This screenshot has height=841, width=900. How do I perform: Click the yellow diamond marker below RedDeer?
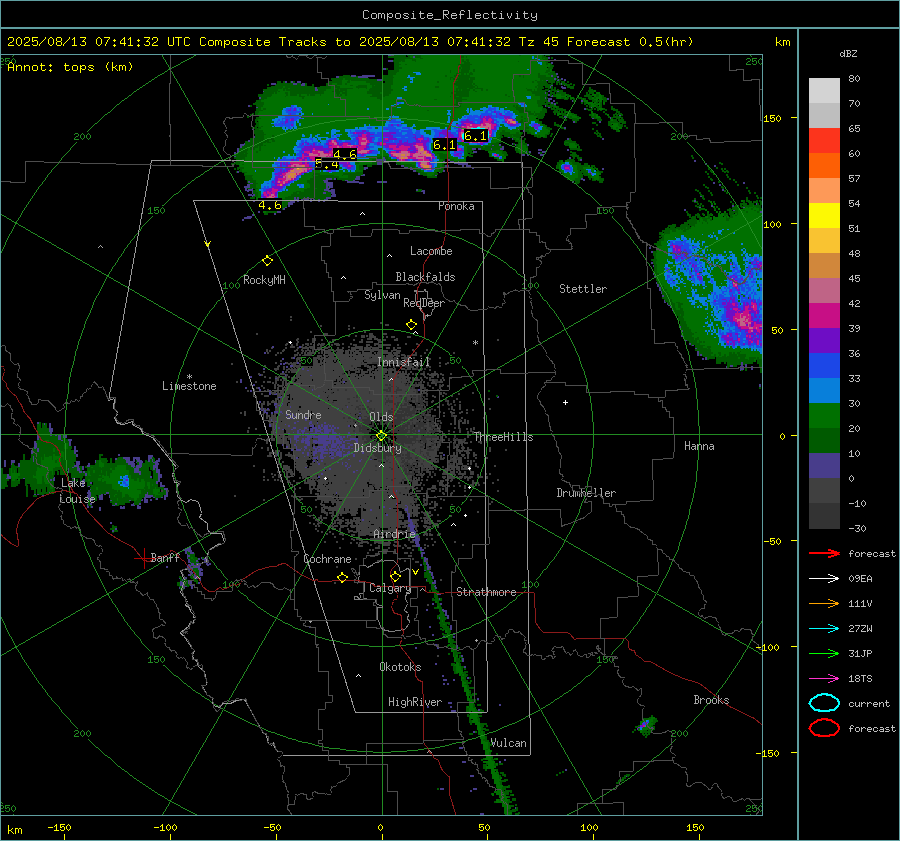[x=411, y=325]
